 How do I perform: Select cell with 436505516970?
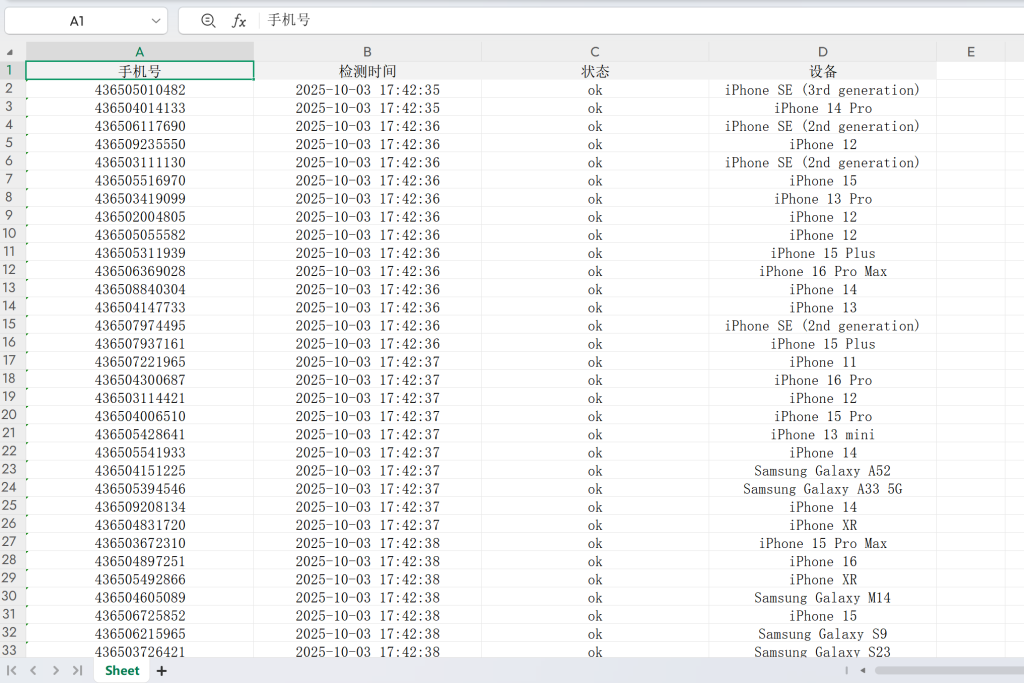click(x=140, y=180)
